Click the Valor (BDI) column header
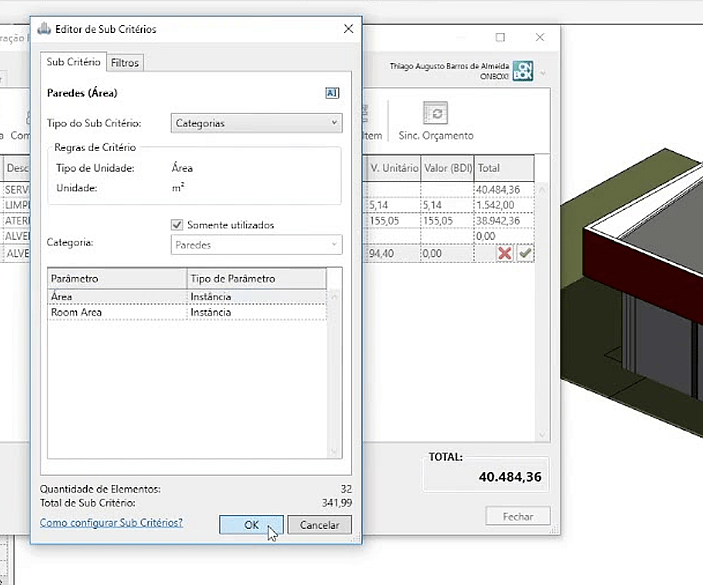This screenshot has height=585, width=703. click(x=447, y=168)
